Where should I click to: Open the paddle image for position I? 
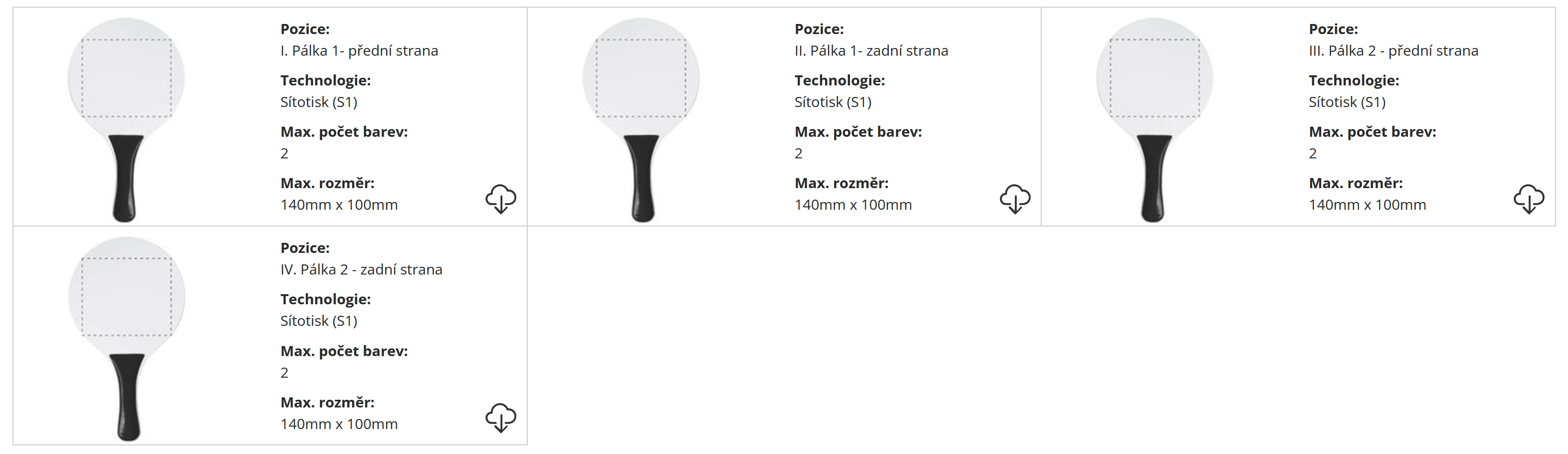pos(127,119)
